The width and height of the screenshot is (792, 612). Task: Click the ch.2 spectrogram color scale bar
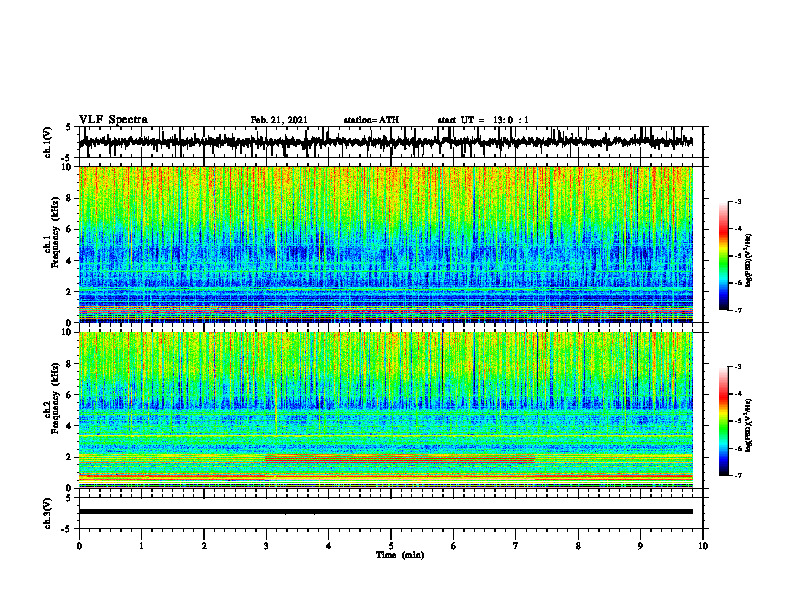[x=723, y=421]
